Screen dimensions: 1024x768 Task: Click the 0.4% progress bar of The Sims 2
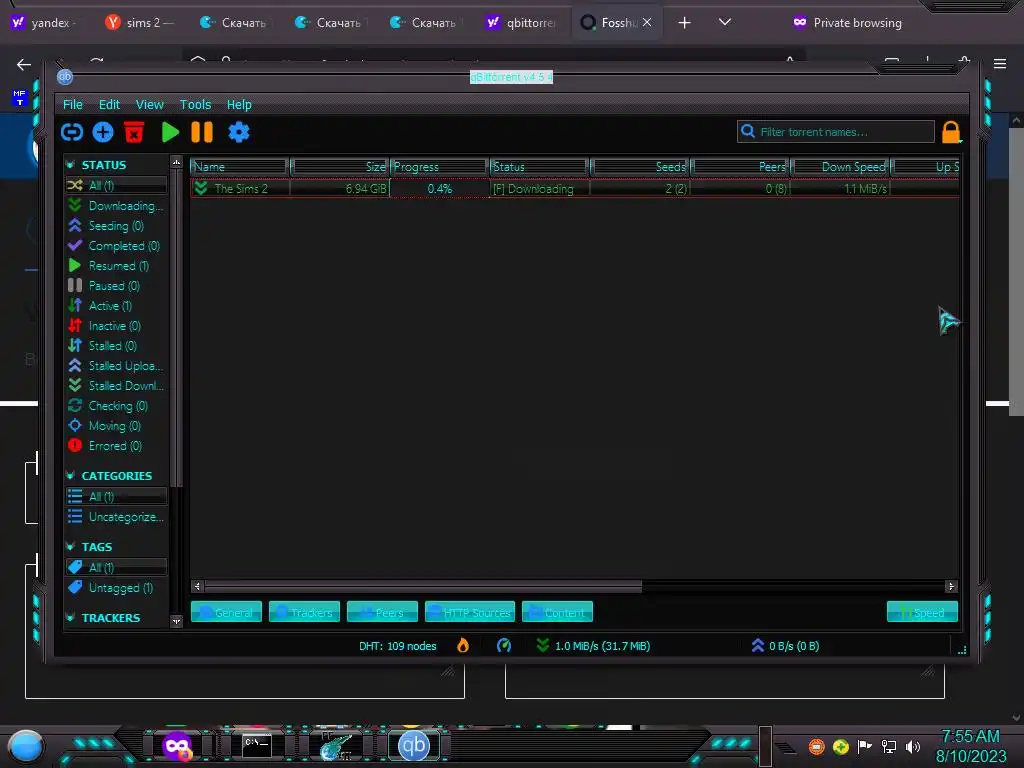[440, 189]
